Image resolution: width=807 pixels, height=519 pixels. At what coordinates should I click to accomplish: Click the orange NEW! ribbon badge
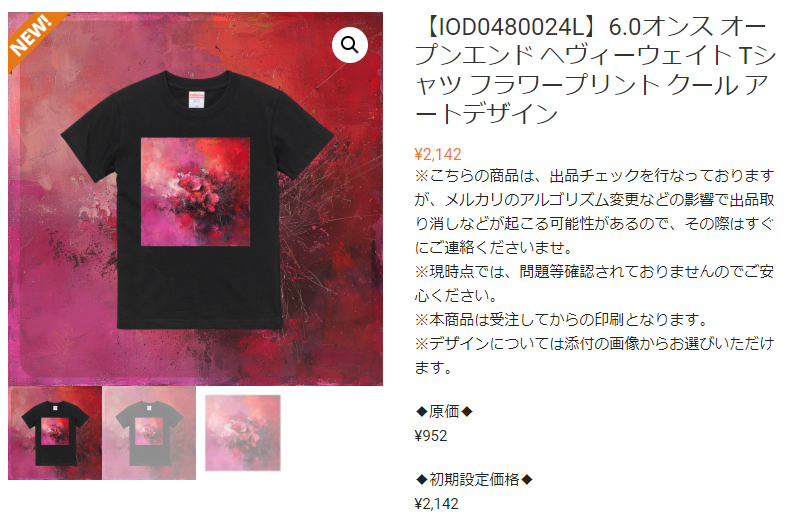pyautogui.click(x=34, y=37)
